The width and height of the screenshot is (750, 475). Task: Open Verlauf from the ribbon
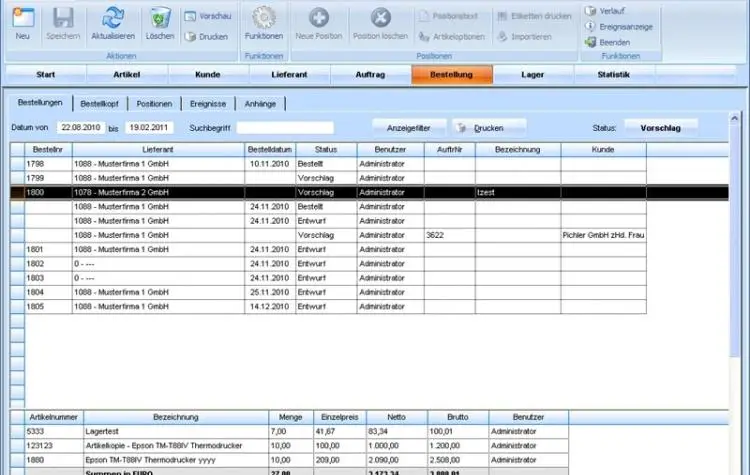(x=612, y=10)
